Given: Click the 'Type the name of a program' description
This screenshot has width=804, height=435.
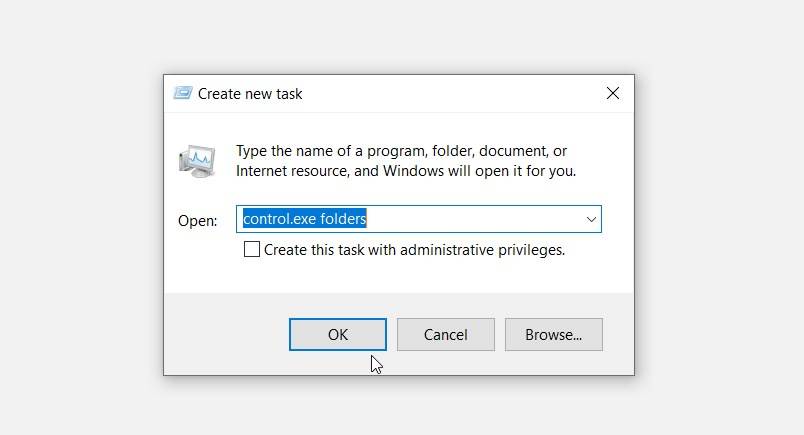Looking at the screenshot, I should pos(406,161).
